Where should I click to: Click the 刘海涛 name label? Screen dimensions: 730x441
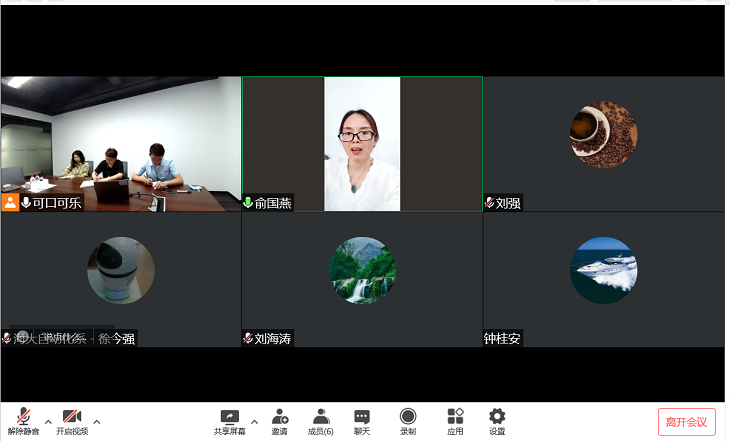click(272, 339)
